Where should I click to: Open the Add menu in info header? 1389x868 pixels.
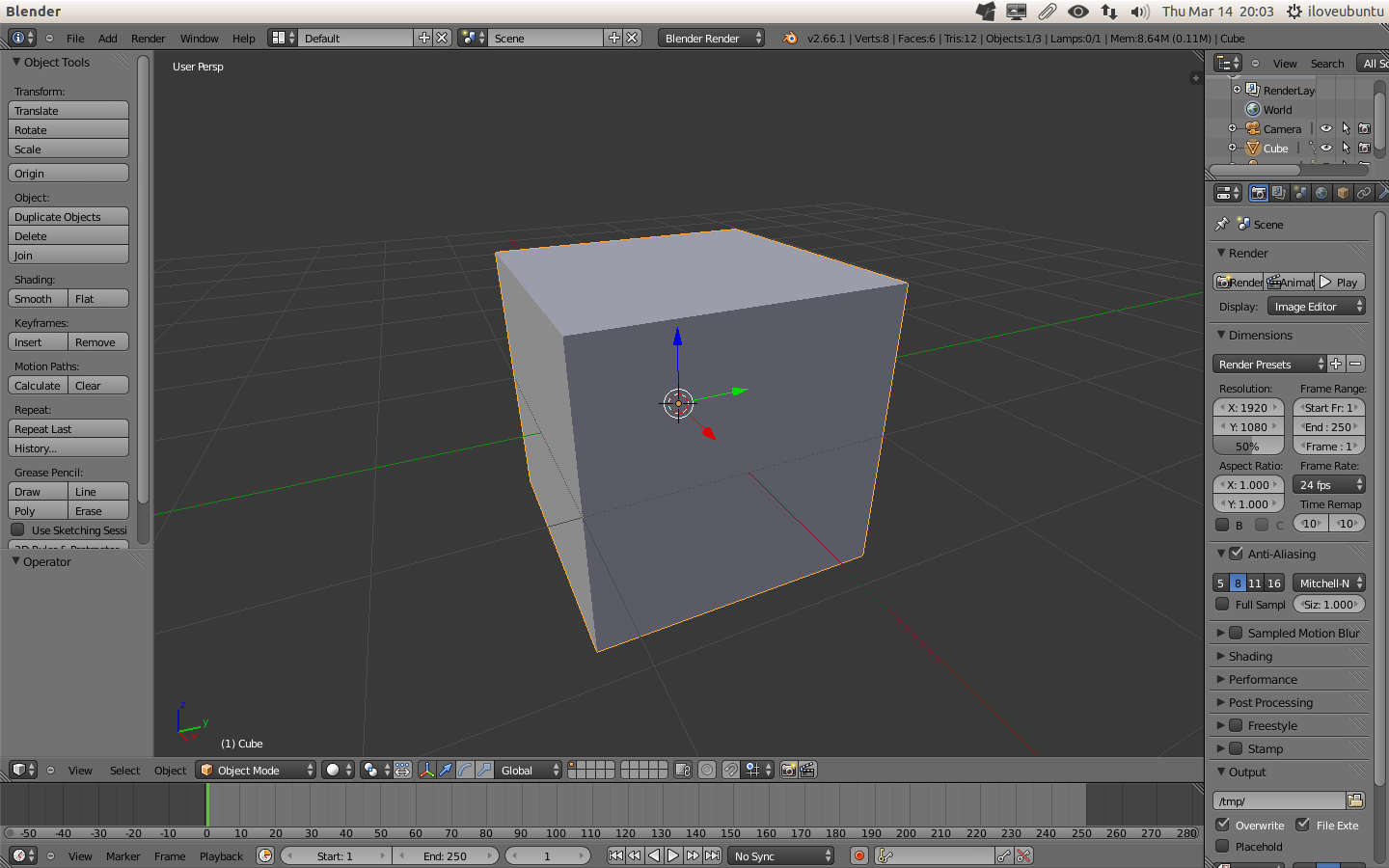click(x=108, y=39)
